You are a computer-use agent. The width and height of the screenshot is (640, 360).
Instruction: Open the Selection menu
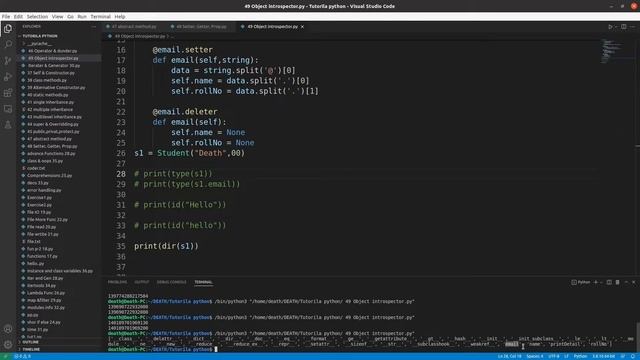point(37,17)
